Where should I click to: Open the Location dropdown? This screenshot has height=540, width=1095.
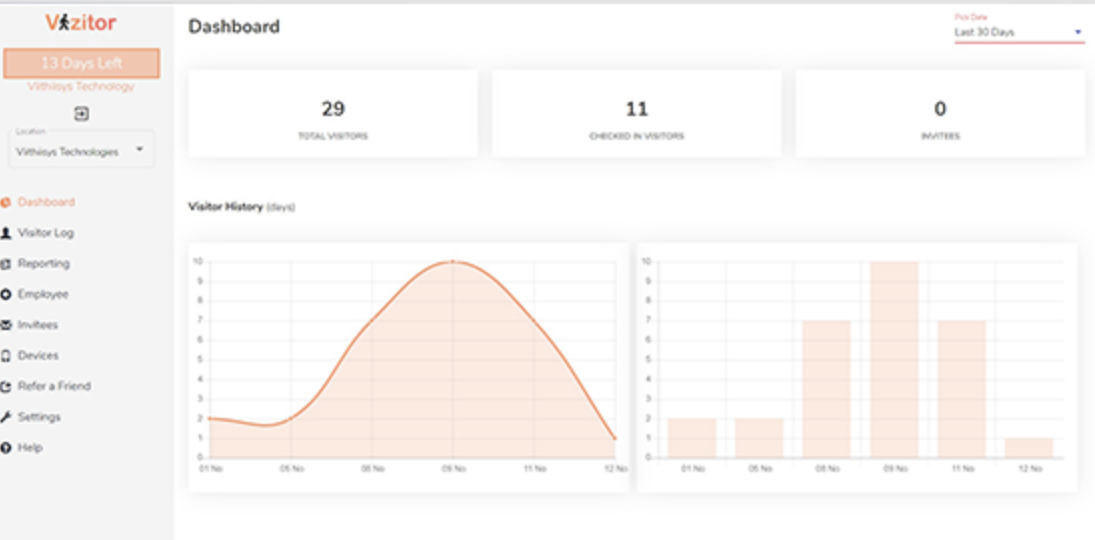[x=81, y=149]
